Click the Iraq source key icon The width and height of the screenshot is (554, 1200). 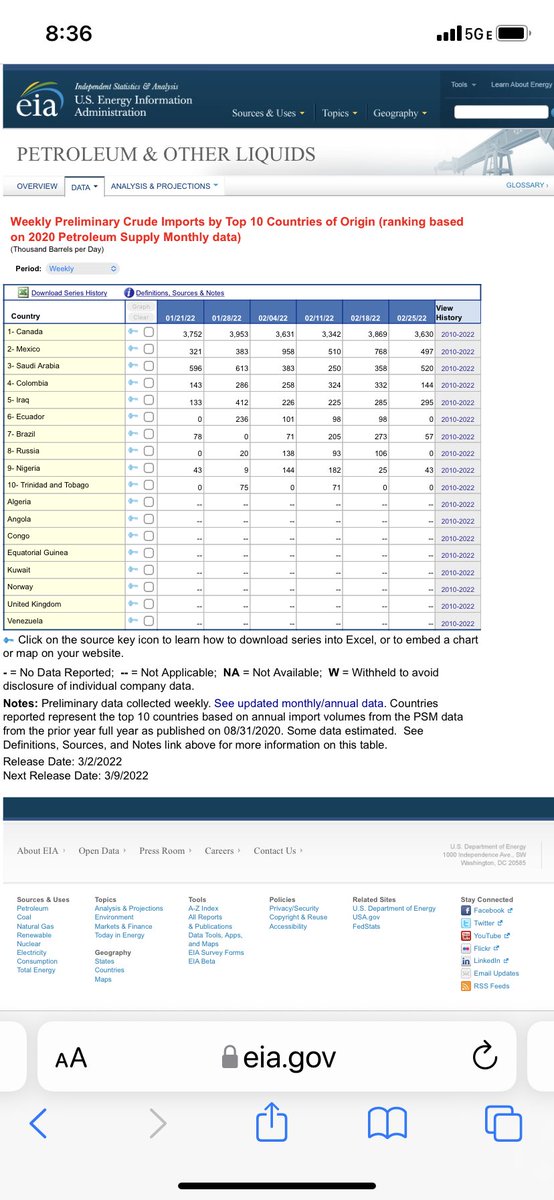point(132,400)
